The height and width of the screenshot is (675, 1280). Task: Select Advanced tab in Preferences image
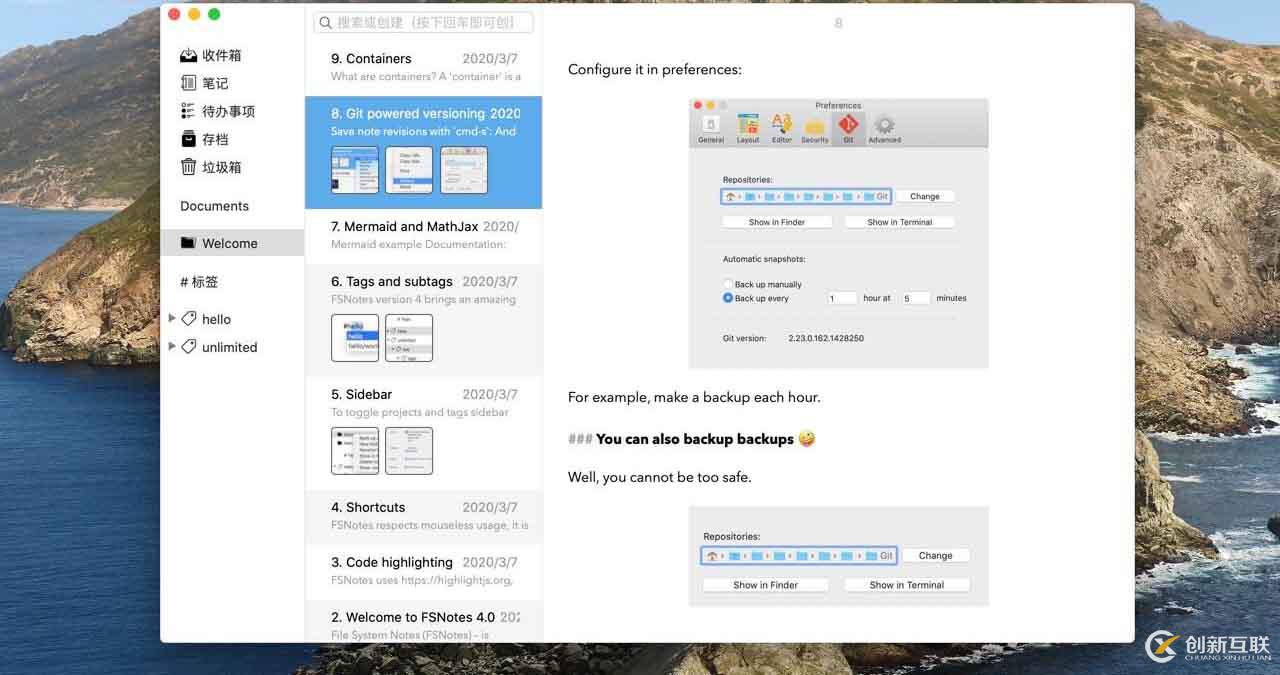coord(884,129)
